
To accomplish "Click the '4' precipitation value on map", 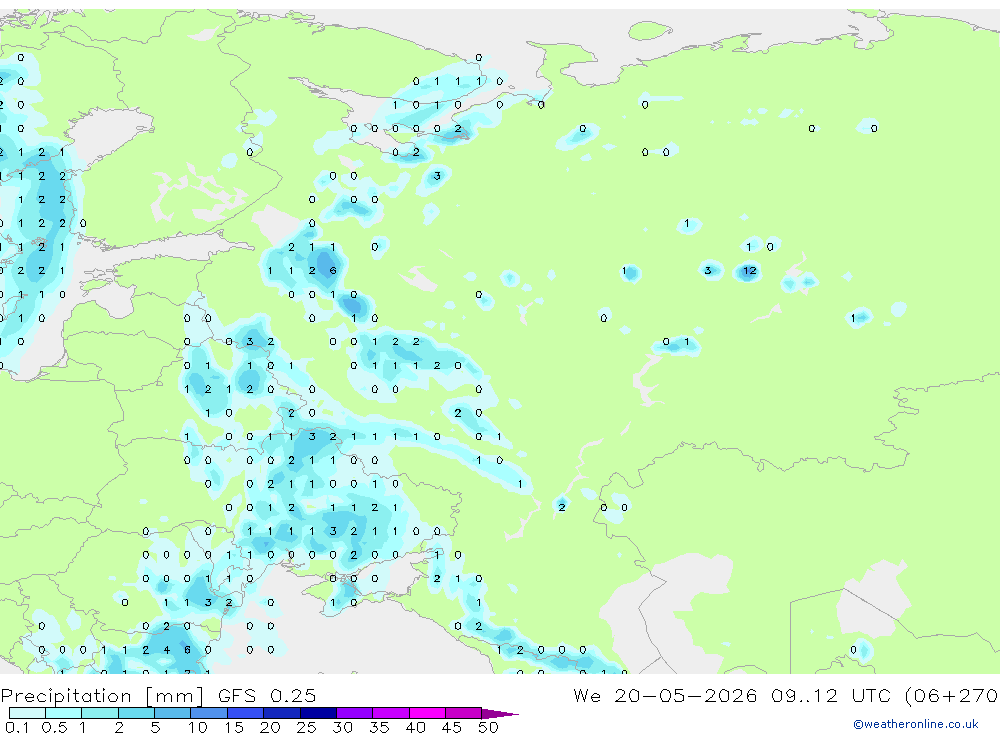I will 166,649.
